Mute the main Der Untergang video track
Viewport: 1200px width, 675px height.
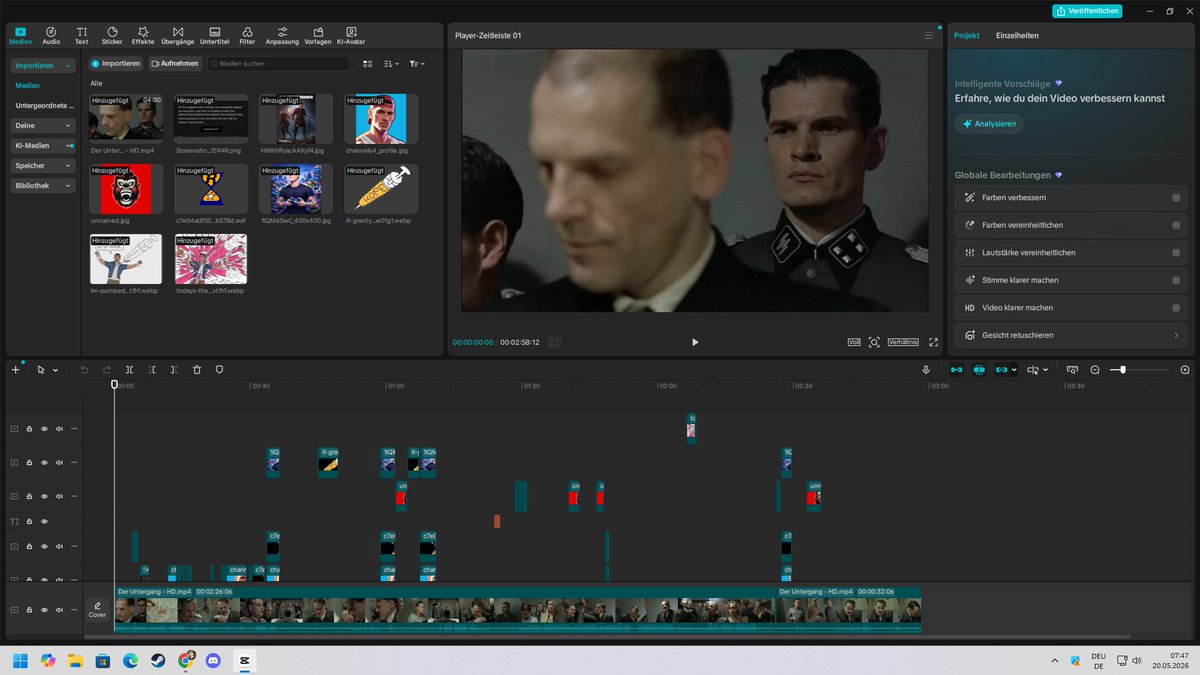click(x=59, y=609)
